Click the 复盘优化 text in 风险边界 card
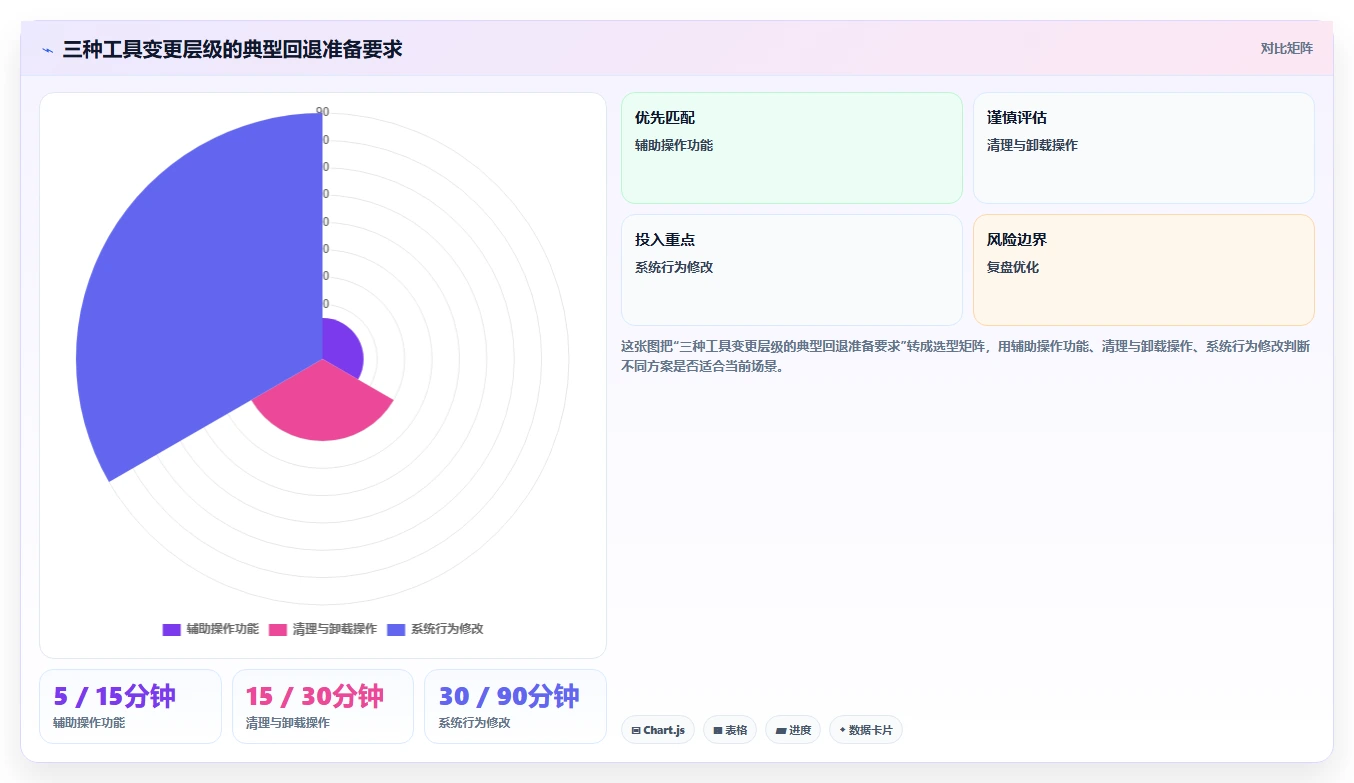1354x783 pixels. point(1013,267)
